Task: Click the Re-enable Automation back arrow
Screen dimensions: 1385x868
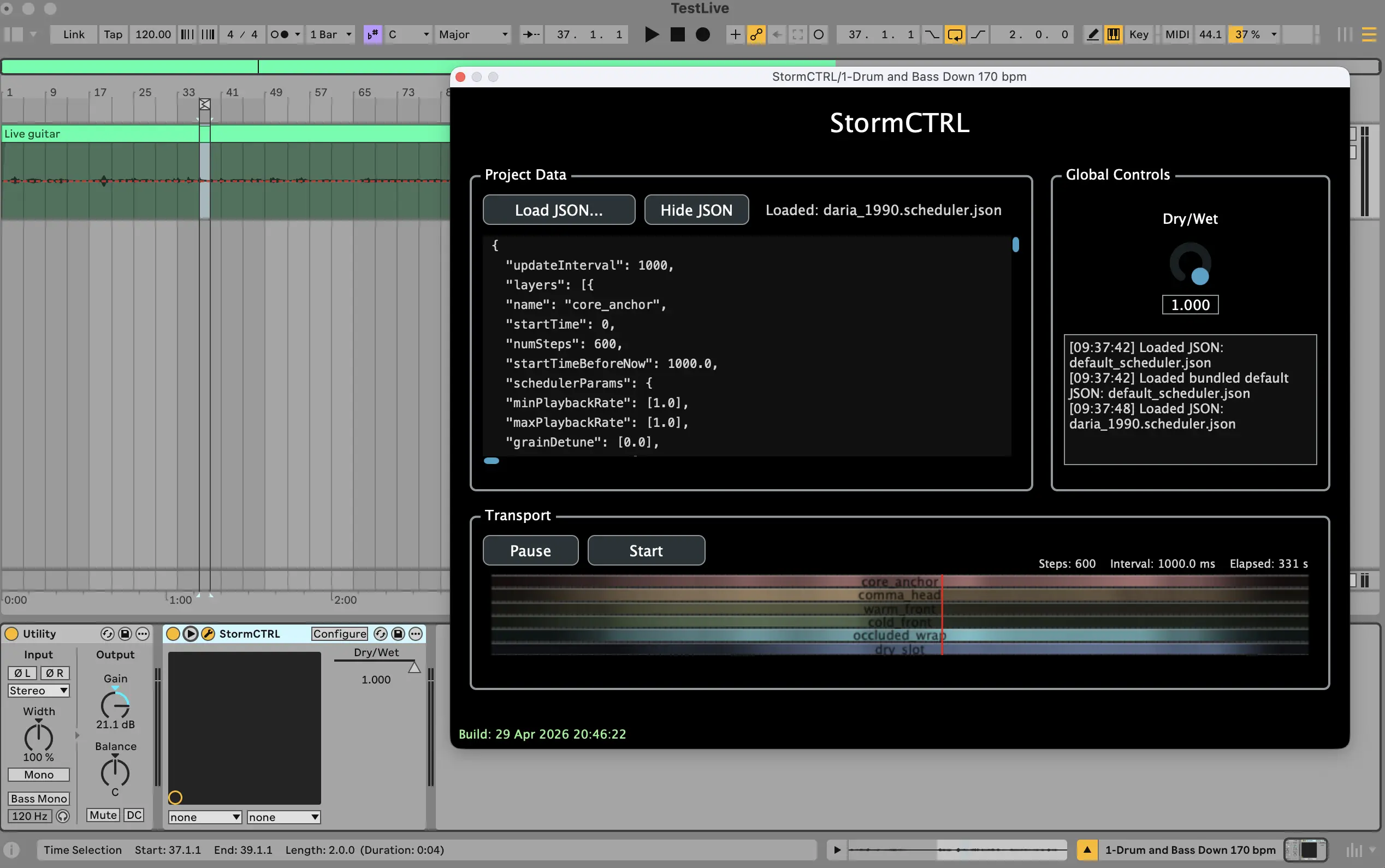Action: tap(777, 34)
